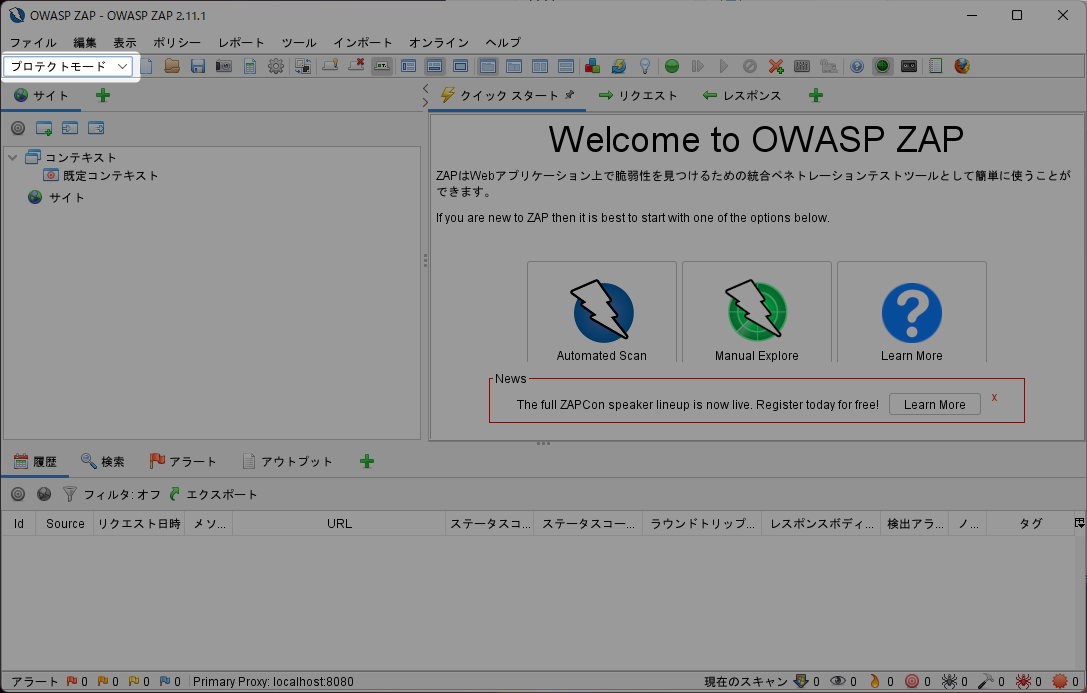The height and width of the screenshot is (693, 1087).
Task: Switch to the リクエスト tab
Action: (x=638, y=96)
